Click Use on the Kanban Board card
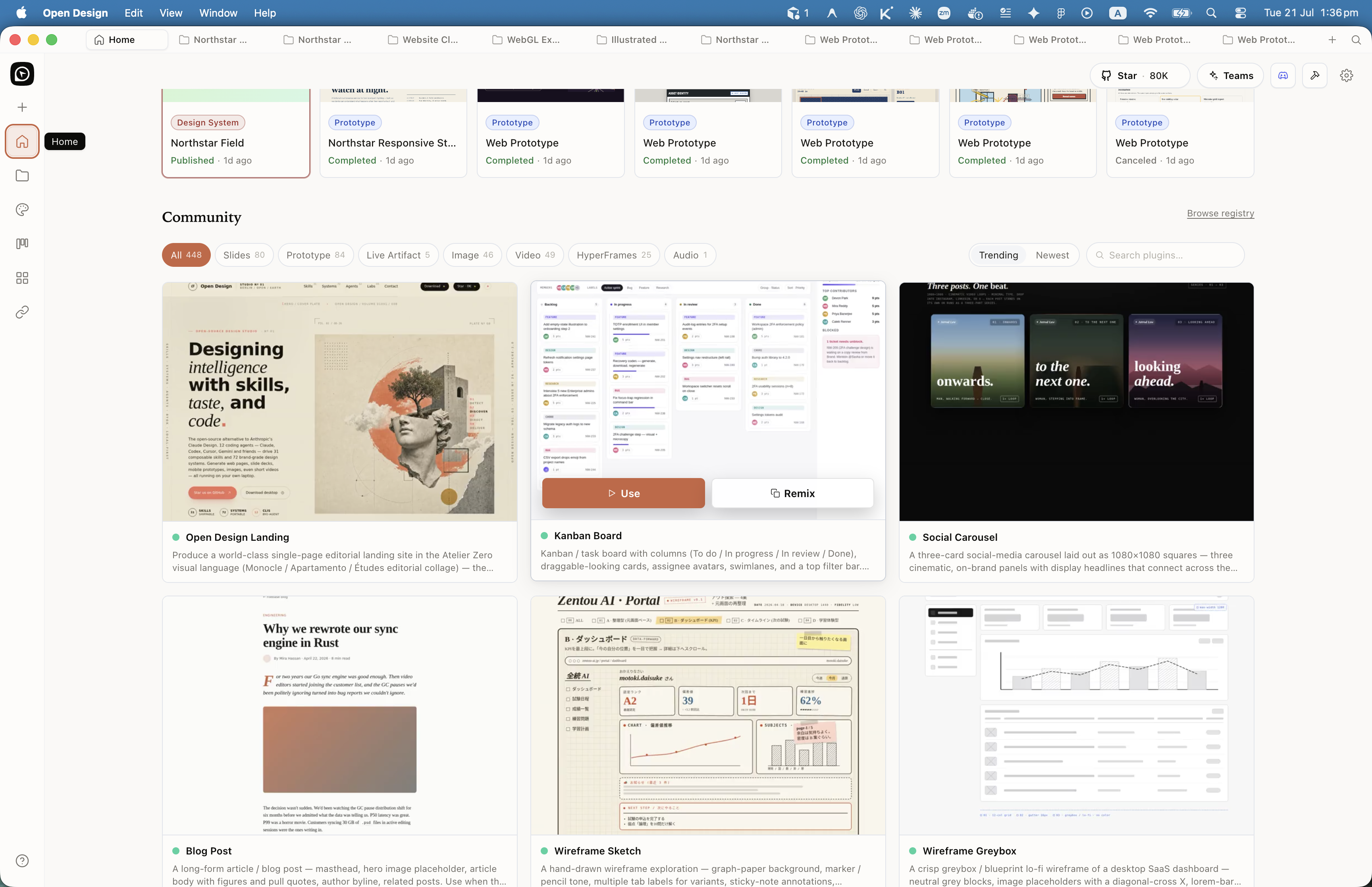 pos(623,493)
